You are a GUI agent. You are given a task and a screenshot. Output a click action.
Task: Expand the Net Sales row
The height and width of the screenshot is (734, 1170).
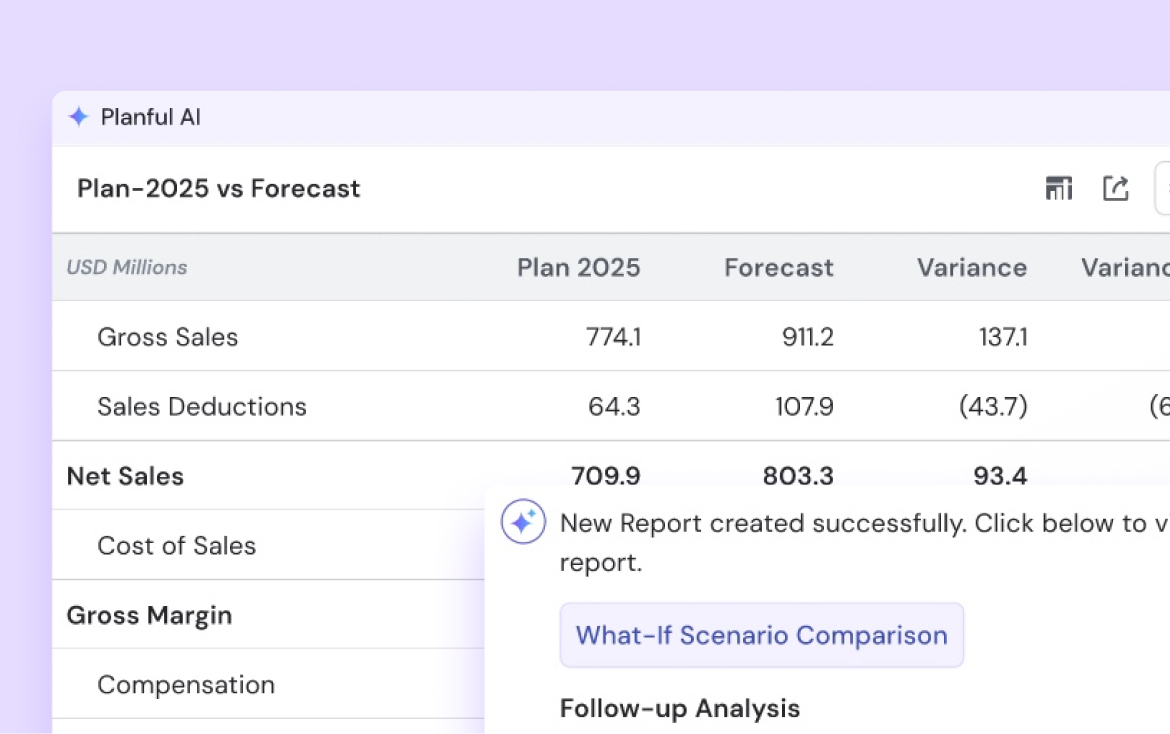[125, 476]
